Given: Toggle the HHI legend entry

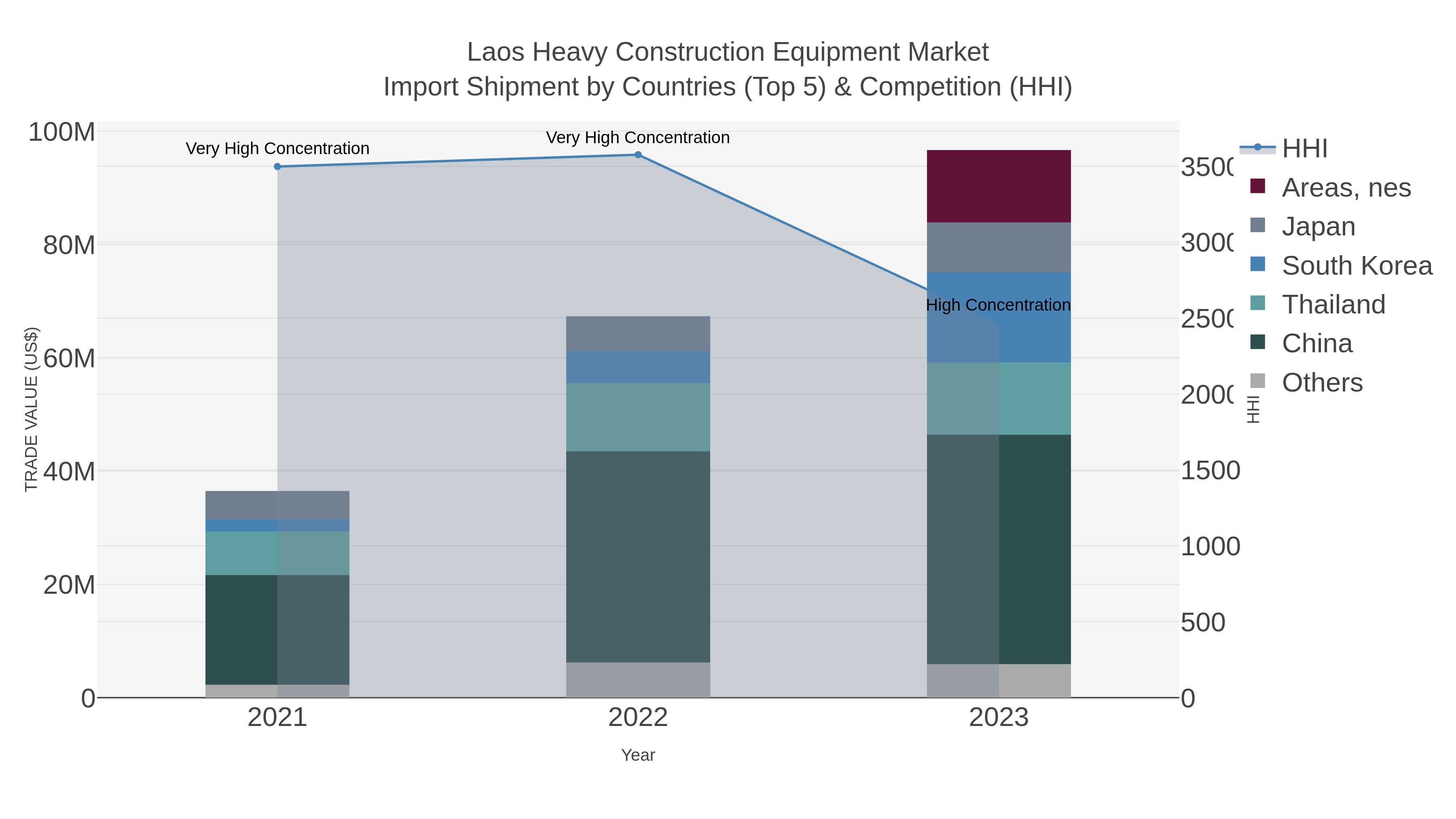Looking at the screenshot, I should pos(1283,149).
